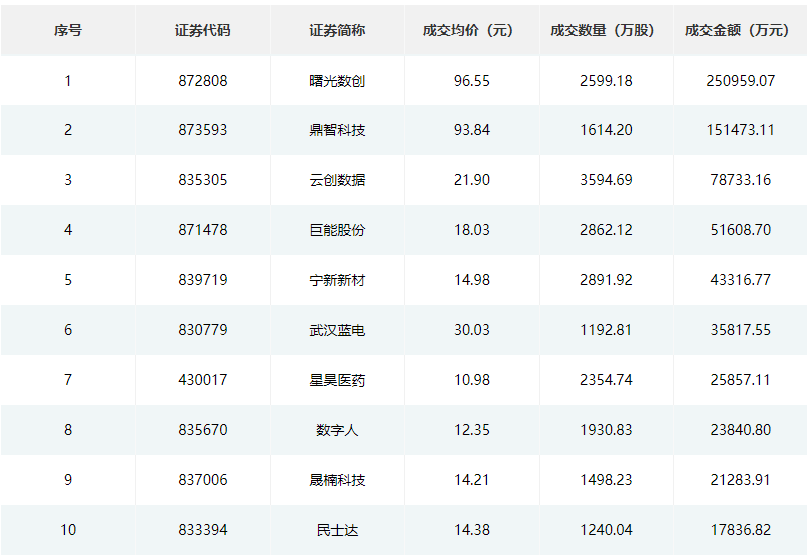Select stock name 曙光数创
The width and height of the screenshot is (807, 558).
(337, 80)
